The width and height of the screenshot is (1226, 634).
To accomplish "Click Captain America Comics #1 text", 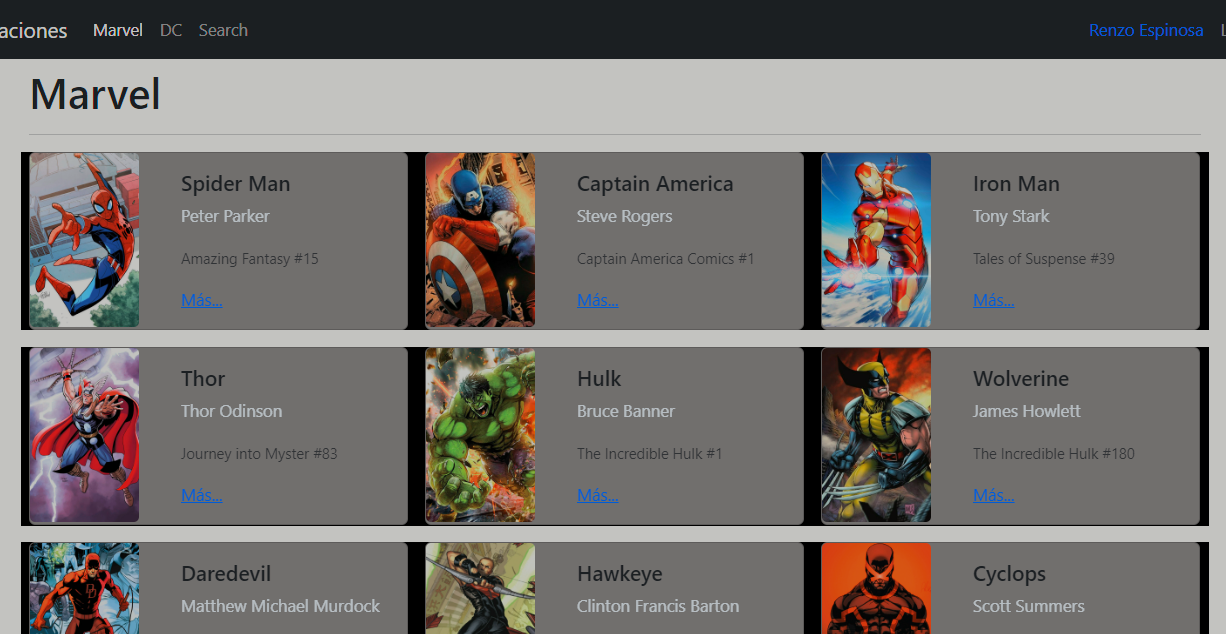I will click(666, 259).
